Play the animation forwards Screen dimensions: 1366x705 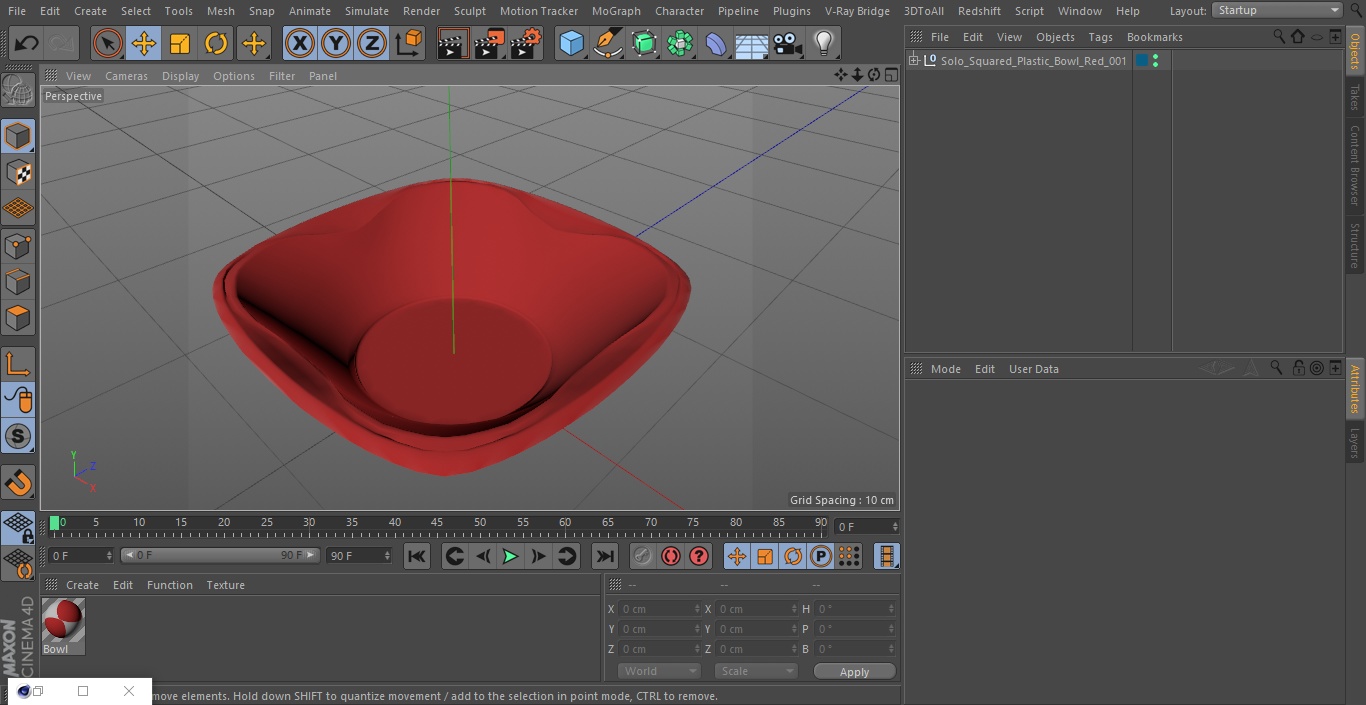510,556
